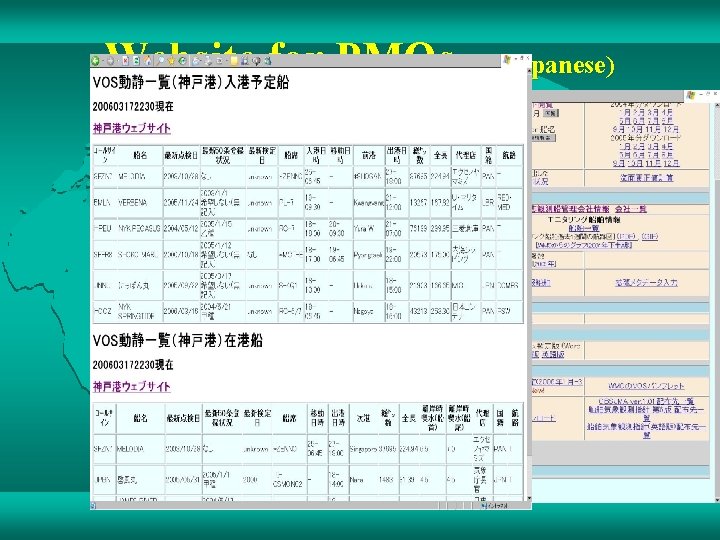Click the Print toolbar icon
Screen dimensions: 720x540
pos(208,61)
